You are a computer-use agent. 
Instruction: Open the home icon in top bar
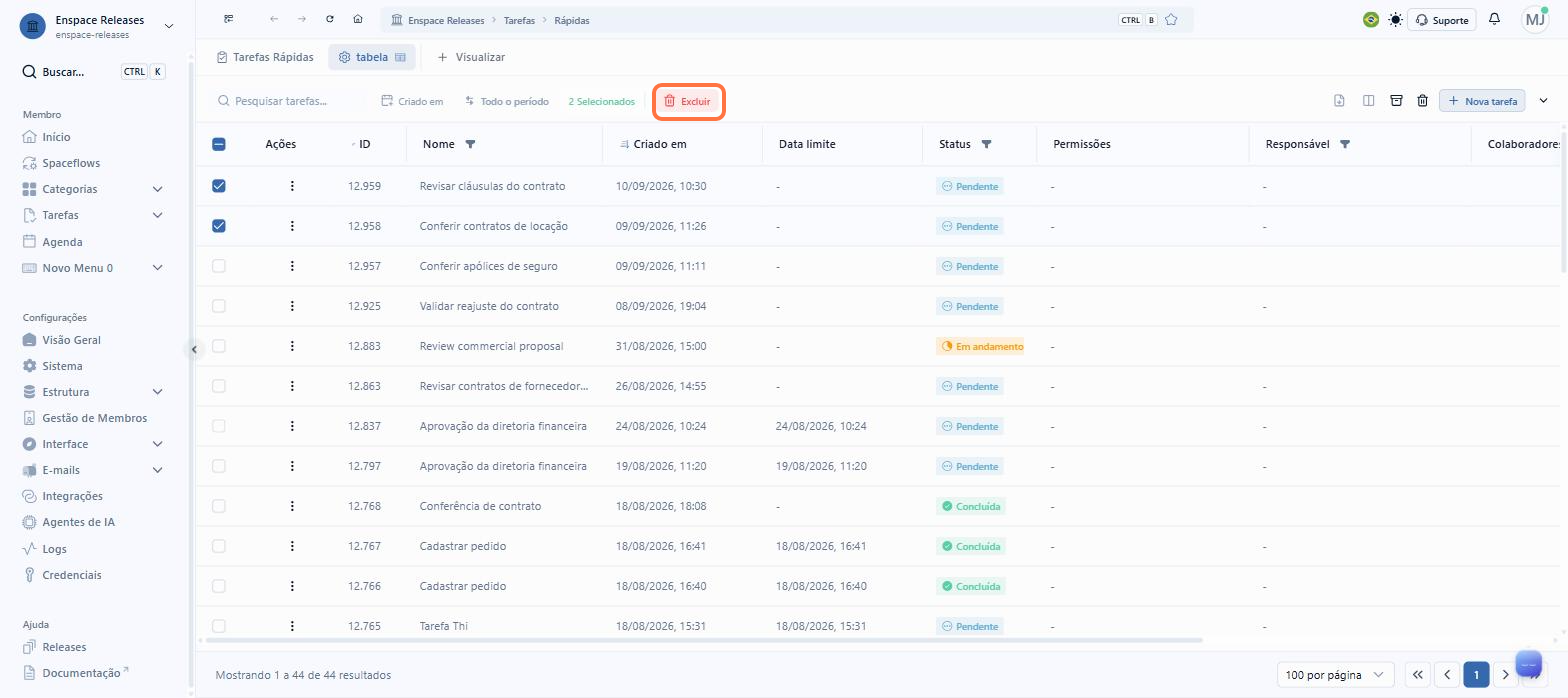358,20
